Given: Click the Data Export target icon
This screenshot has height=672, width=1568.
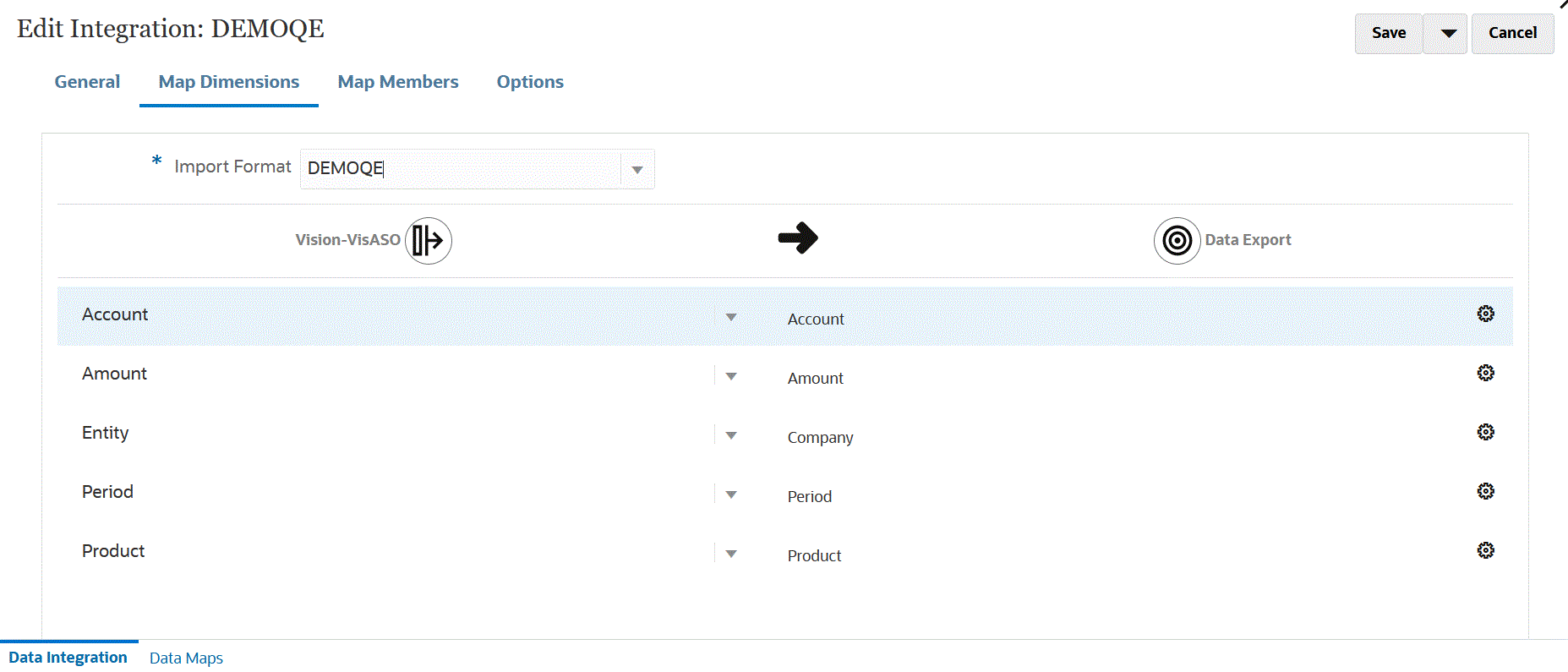Looking at the screenshot, I should (x=1177, y=241).
